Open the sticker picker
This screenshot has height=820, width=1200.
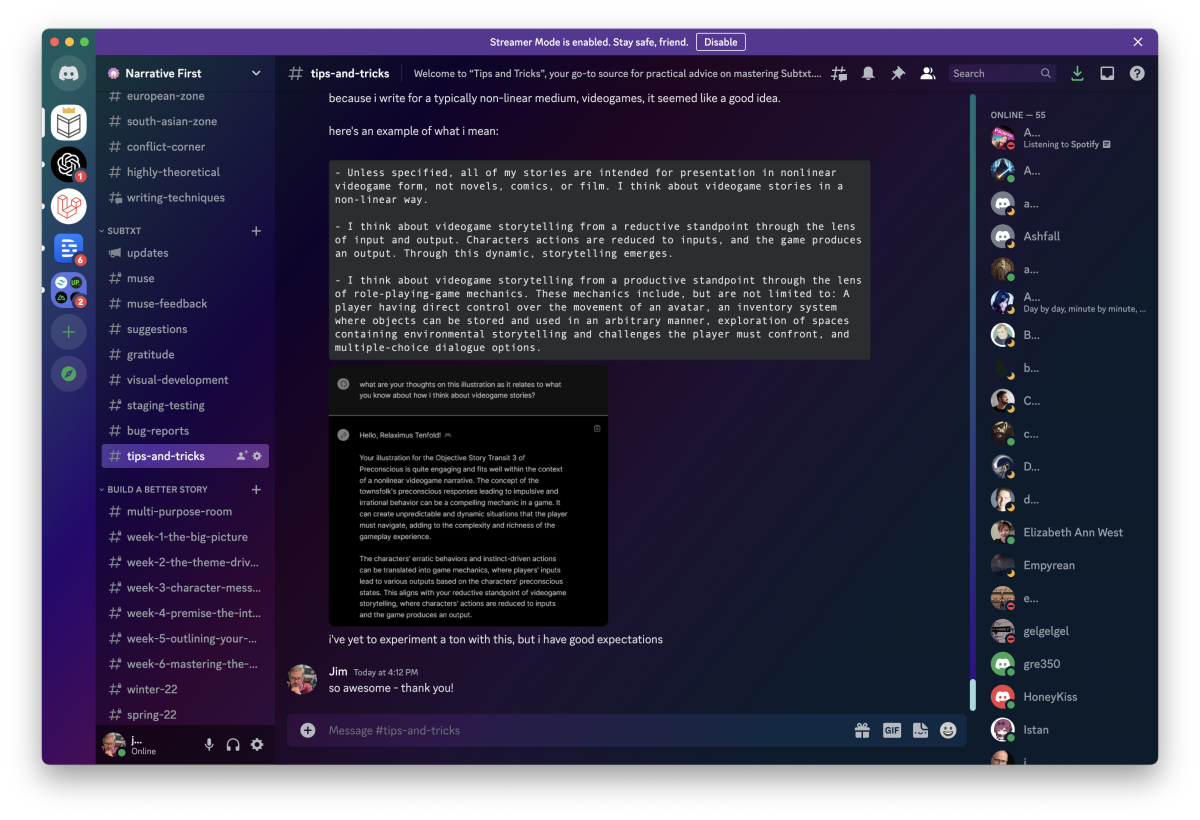point(919,731)
